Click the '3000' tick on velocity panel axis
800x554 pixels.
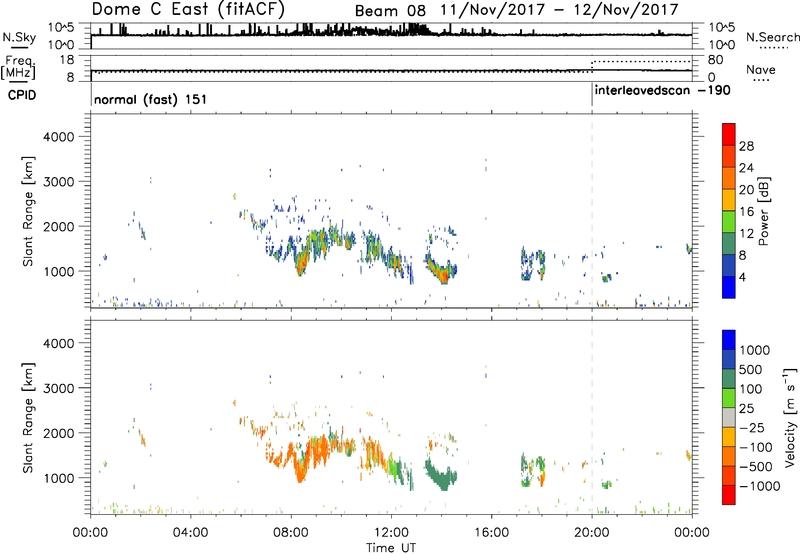point(58,388)
